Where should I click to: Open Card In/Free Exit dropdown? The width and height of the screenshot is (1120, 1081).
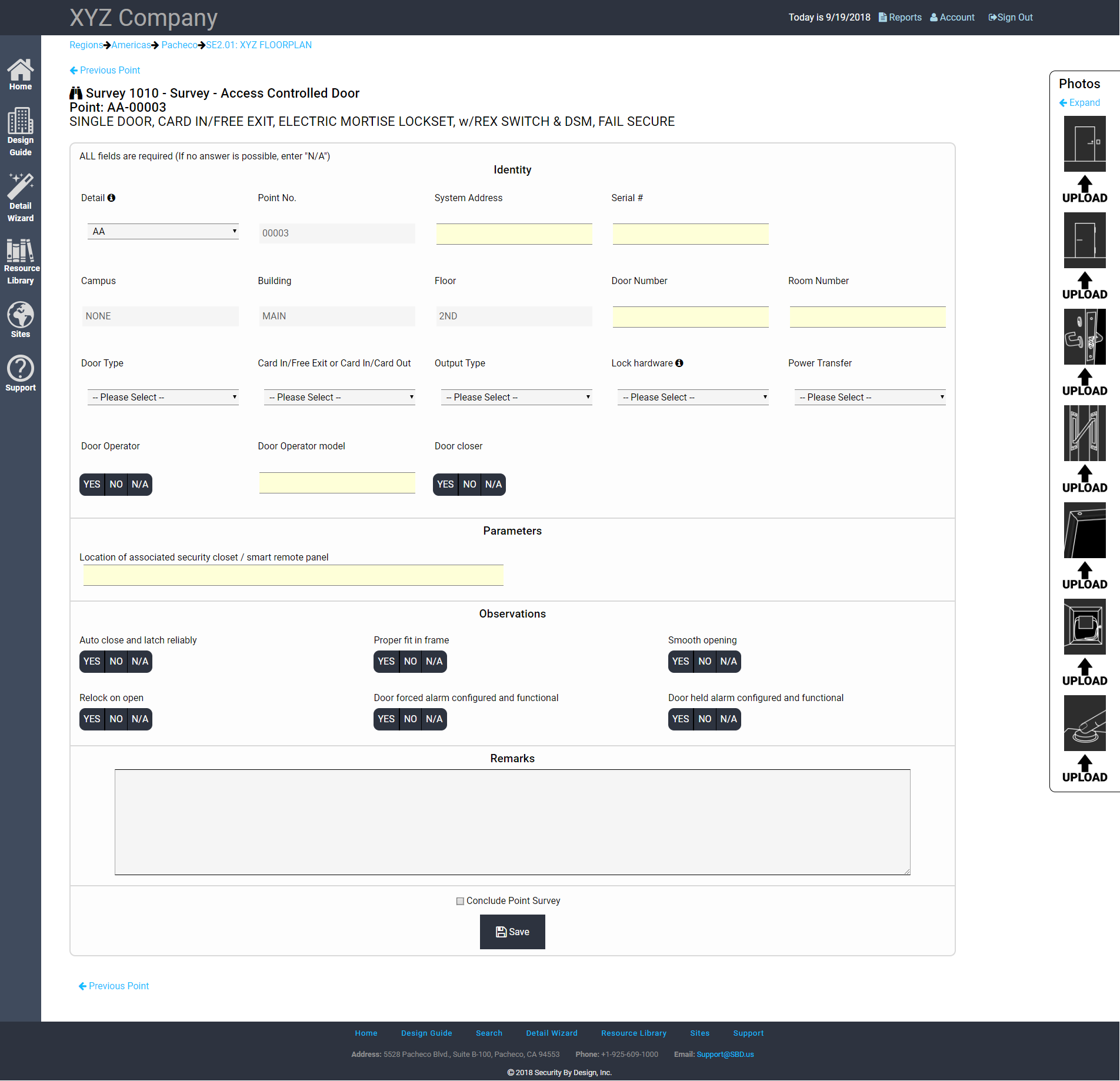click(x=339, y=398)
